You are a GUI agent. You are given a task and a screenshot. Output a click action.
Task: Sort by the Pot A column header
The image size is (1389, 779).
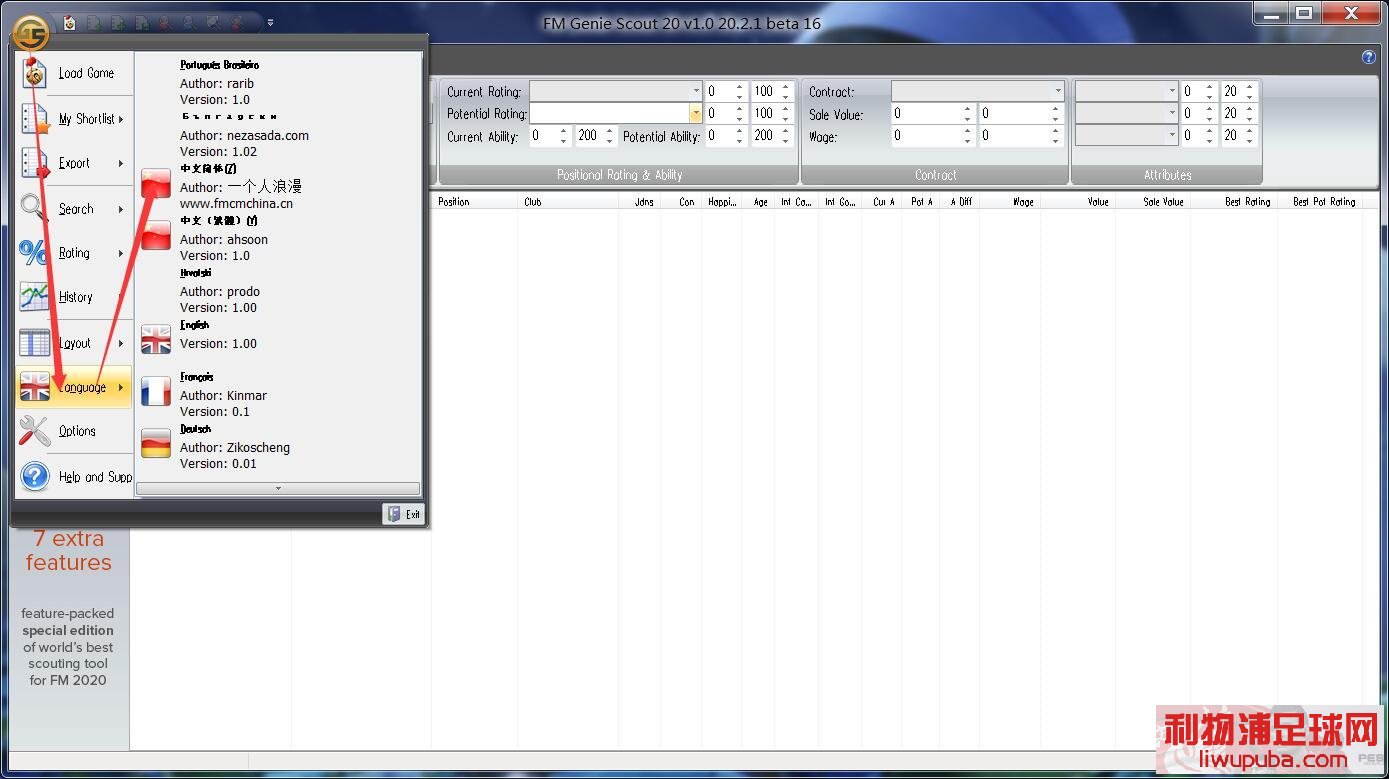pos(922,202)
